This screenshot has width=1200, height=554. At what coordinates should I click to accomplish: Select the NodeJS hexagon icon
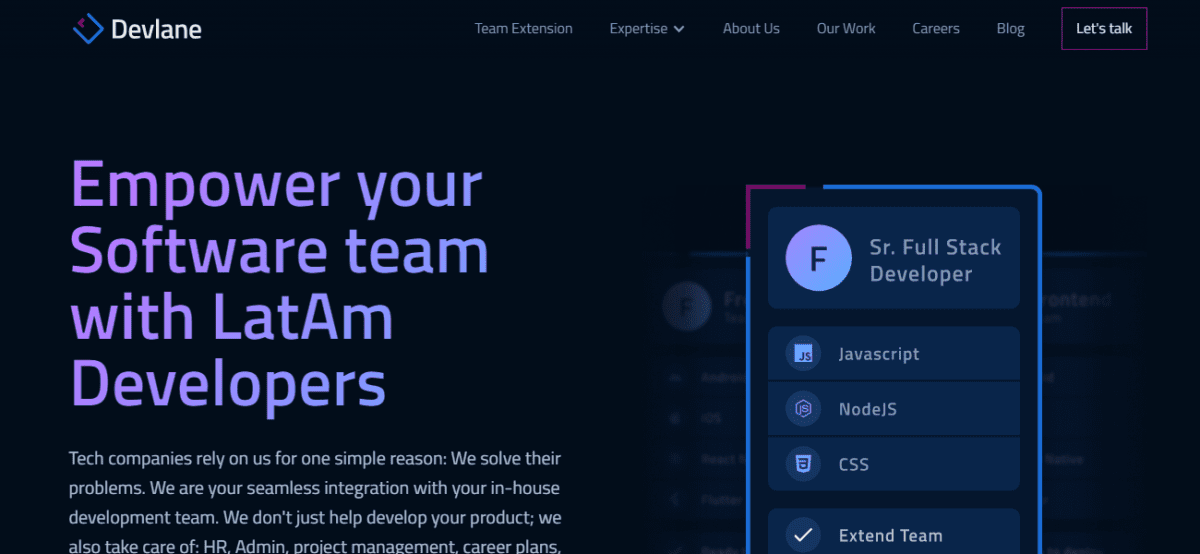coord(802,409)
